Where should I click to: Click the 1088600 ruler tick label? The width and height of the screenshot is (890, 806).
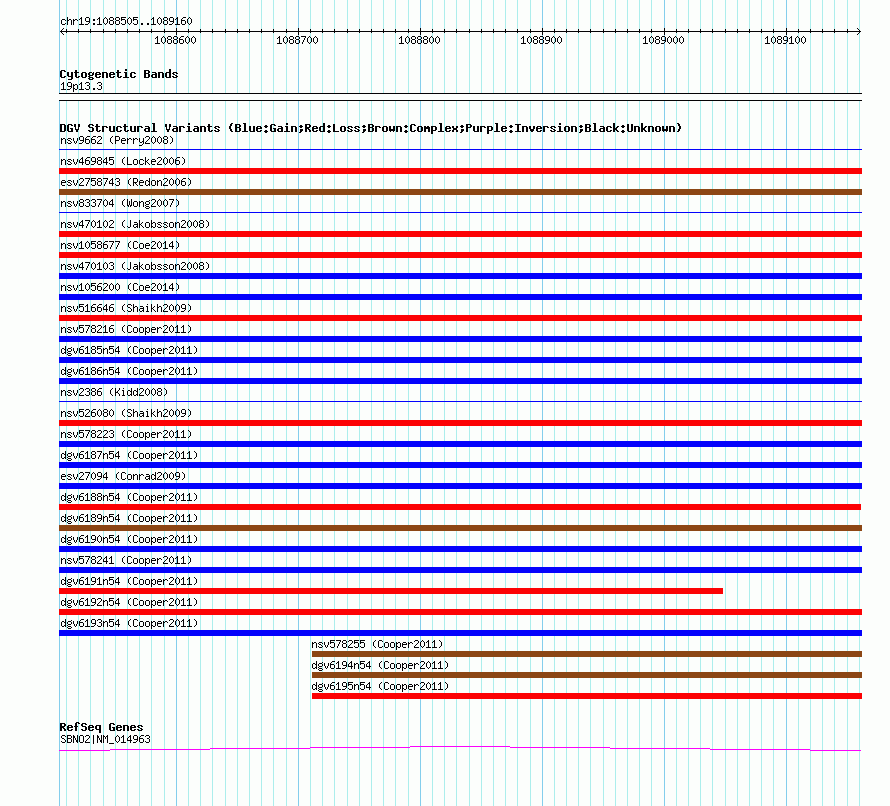coord(175,40)
